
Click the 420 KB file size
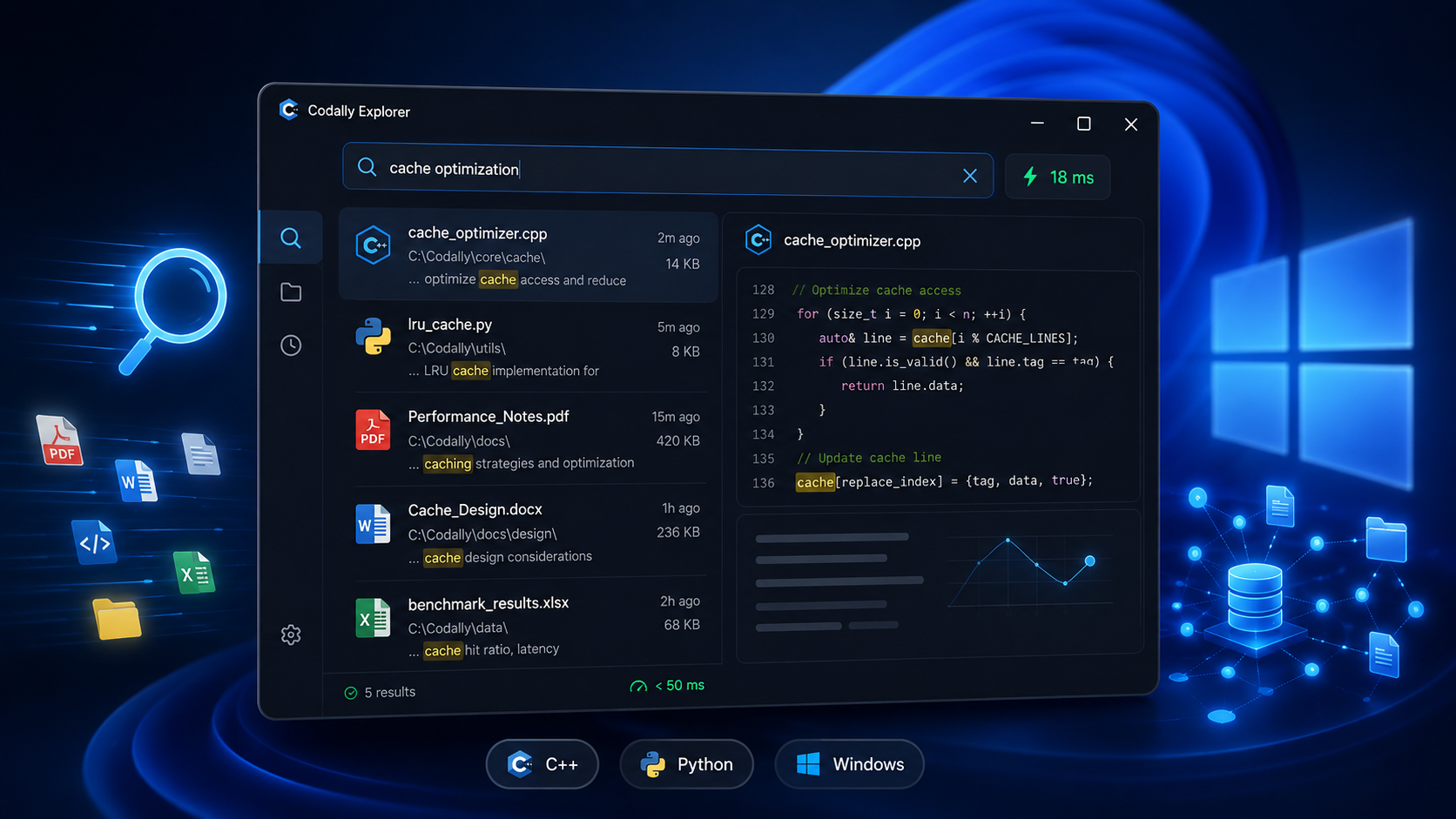678,440
